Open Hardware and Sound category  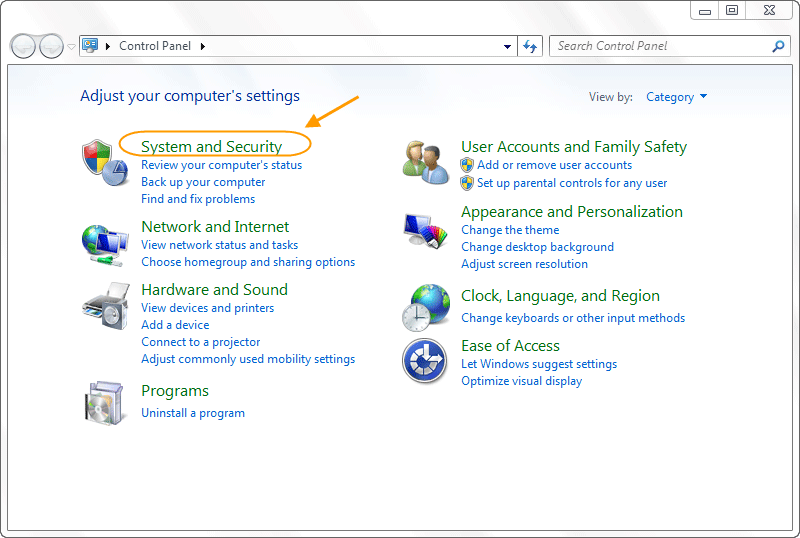[214, 290]
